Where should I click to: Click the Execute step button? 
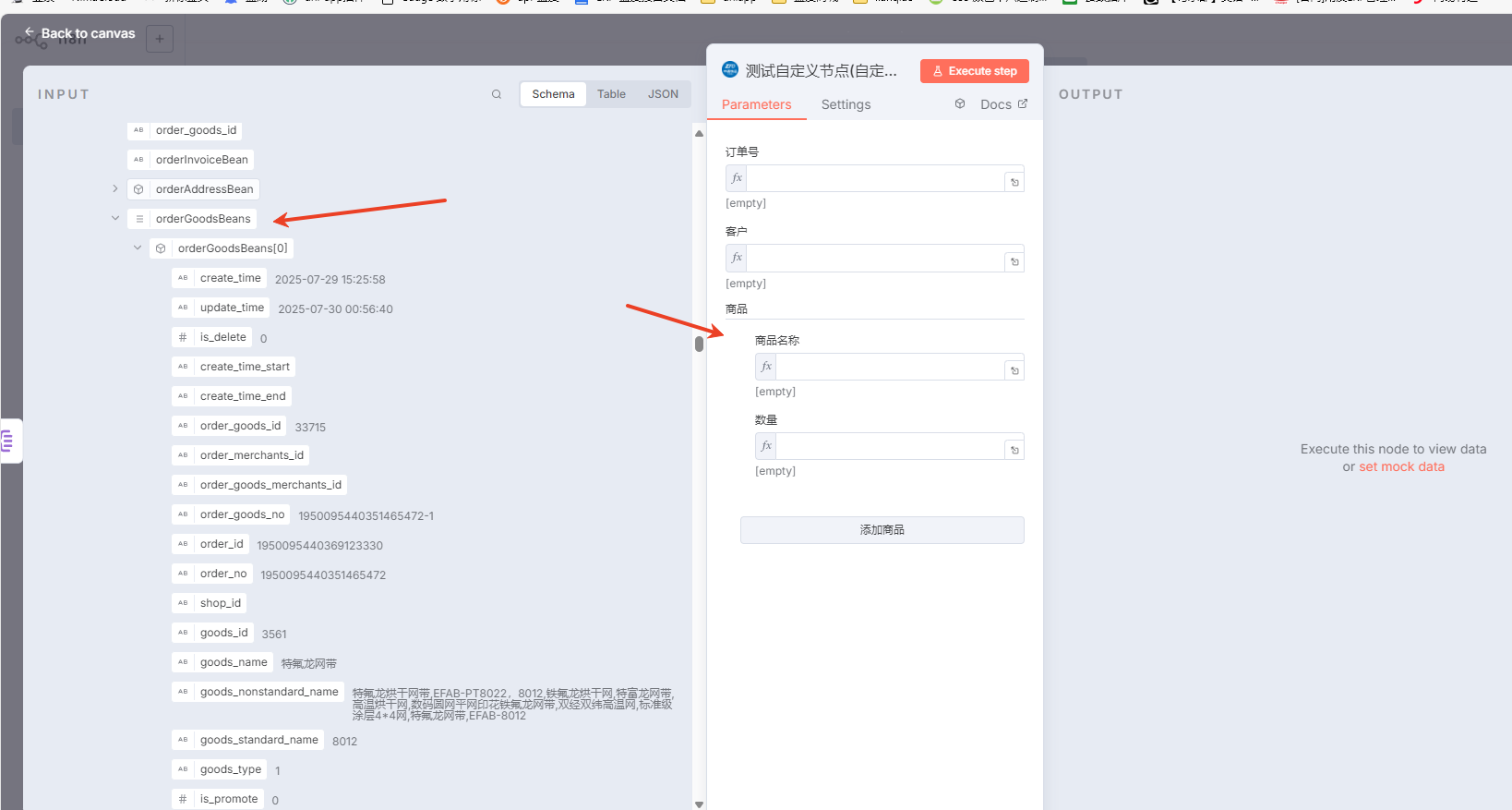[x=975, y=71]
